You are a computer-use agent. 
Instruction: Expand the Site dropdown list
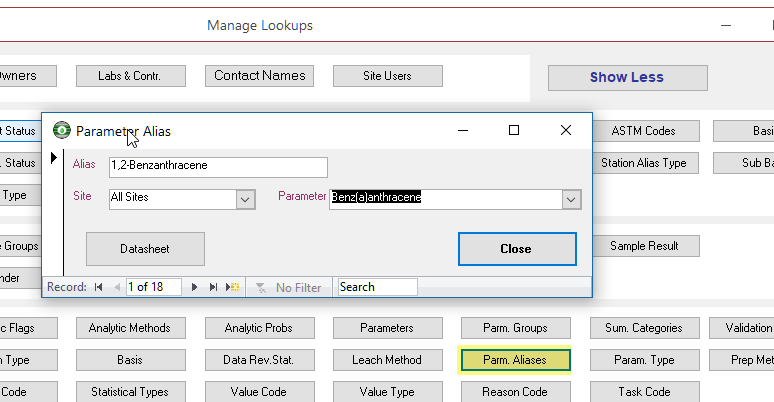[245, 200]
